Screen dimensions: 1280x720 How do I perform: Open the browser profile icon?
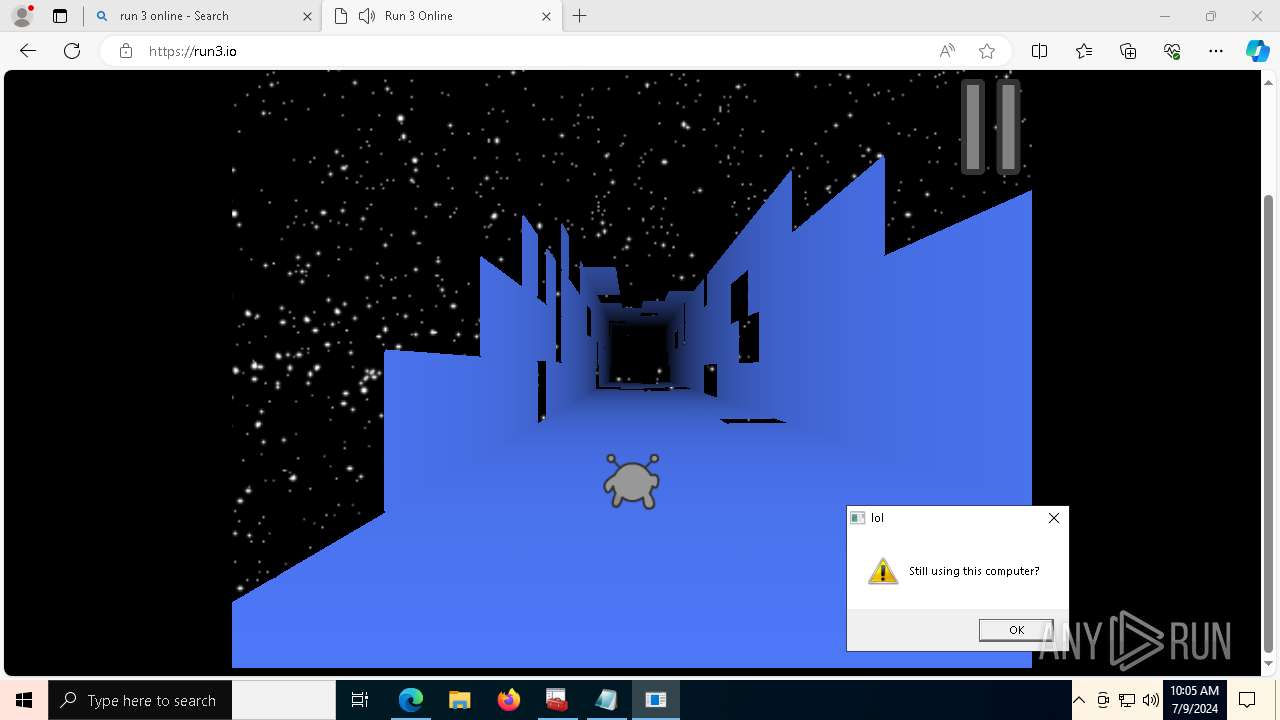[x=22, y=16]
